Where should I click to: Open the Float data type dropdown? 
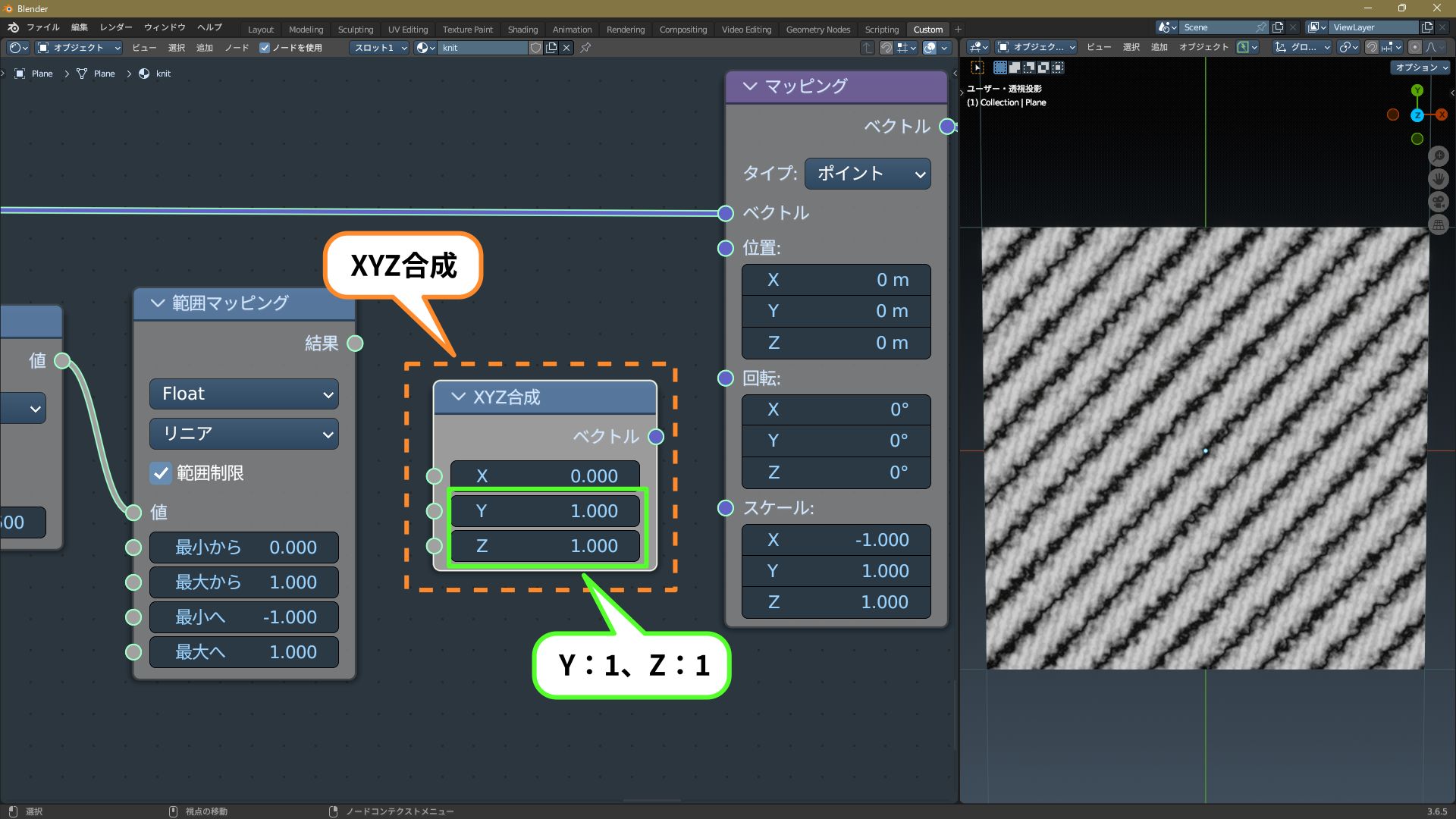(x=243, y=394)
